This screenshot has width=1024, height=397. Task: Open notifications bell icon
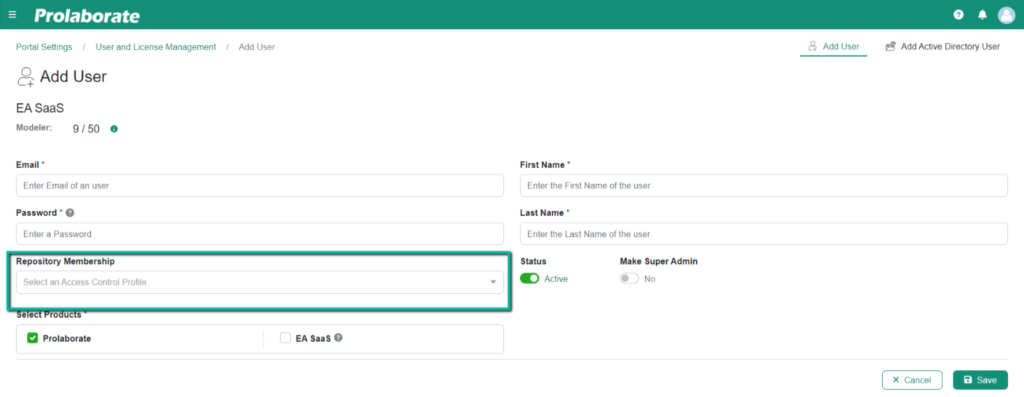tap(982, 15)
